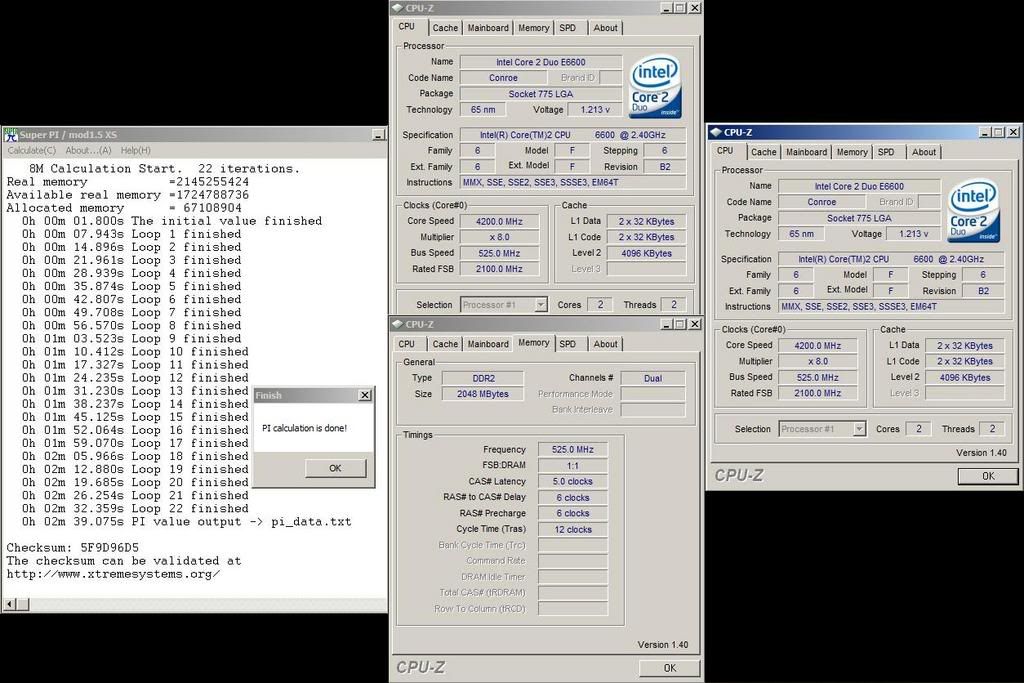Minimize the right CPU-Z window
Screen dimensions: 1024x683
(982, 132)
